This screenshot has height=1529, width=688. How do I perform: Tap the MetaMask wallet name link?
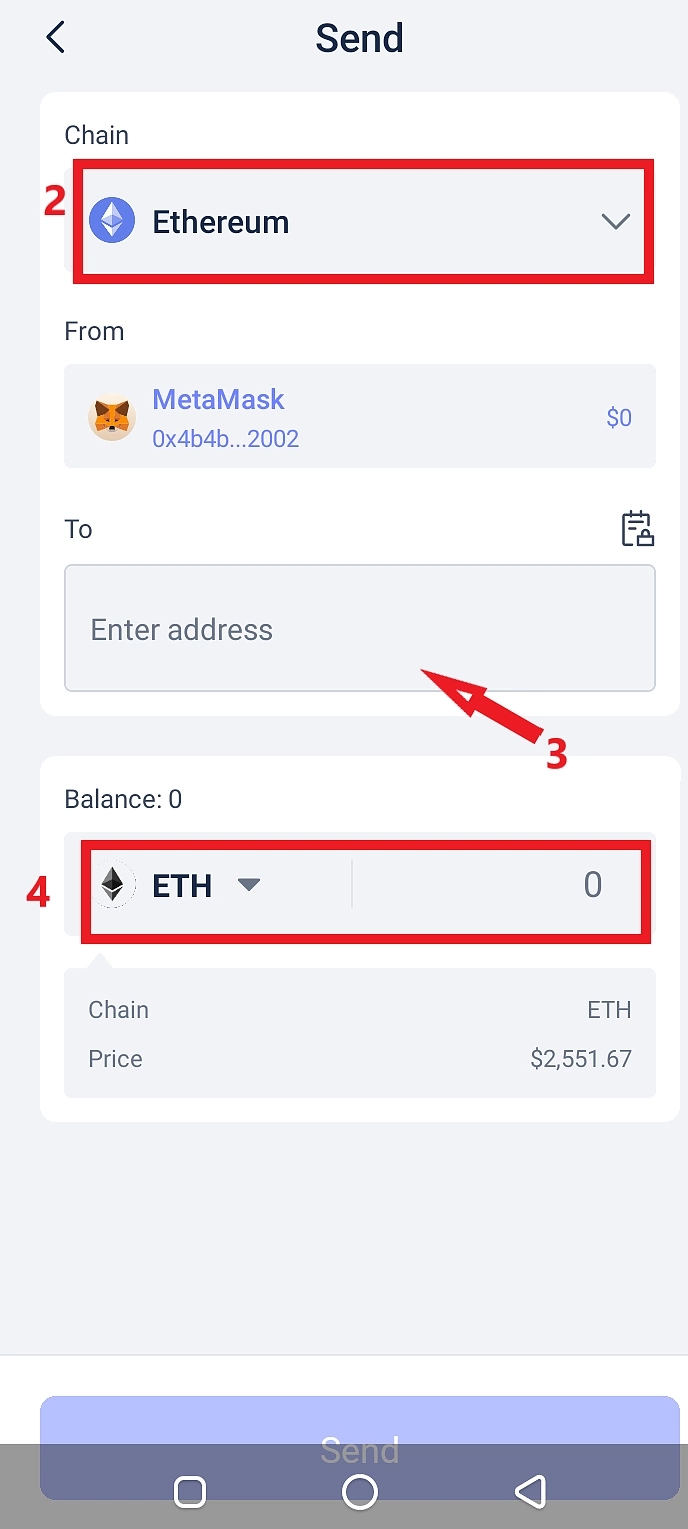[218, 400]
